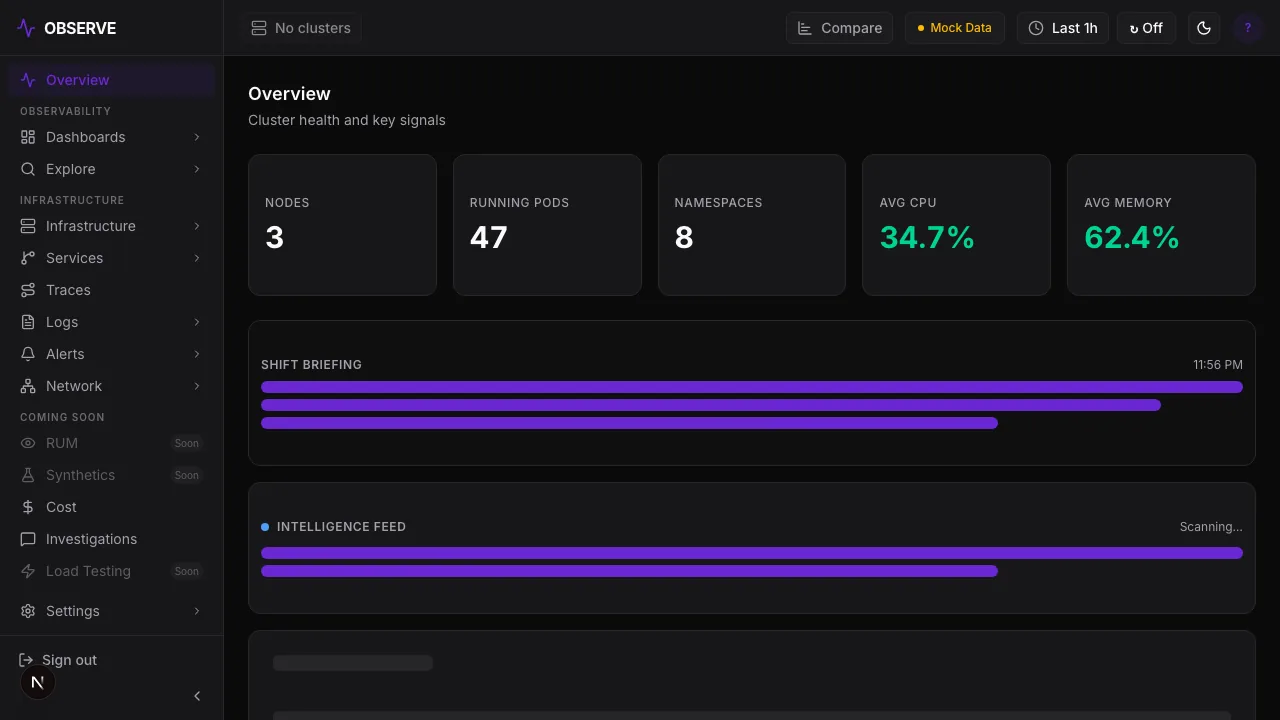
Task: Click the Avg CPU 34.7% card
Action: click(956, 225)
